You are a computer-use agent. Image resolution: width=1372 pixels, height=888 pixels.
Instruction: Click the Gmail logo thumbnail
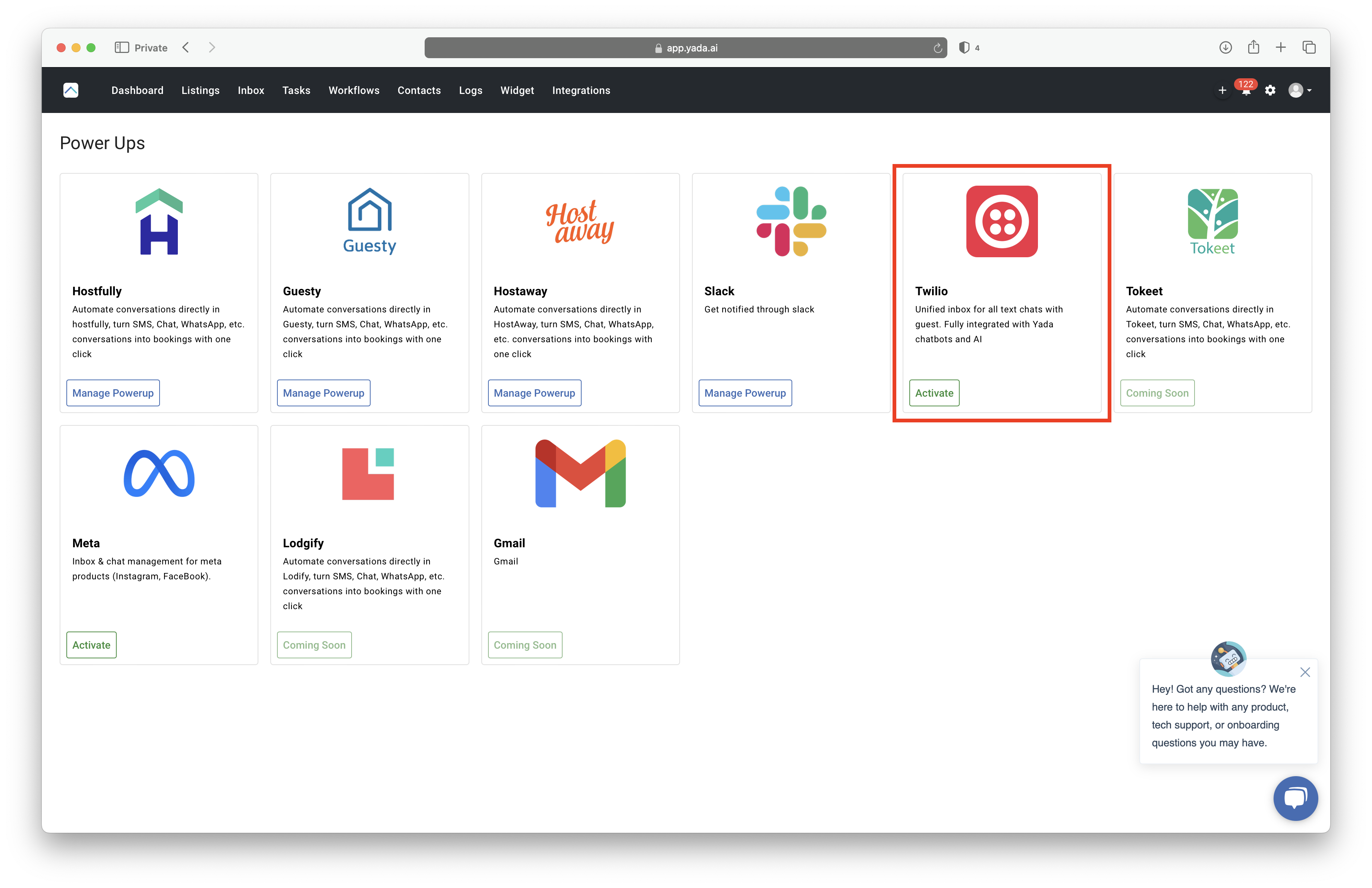click(x=580, y=474)
